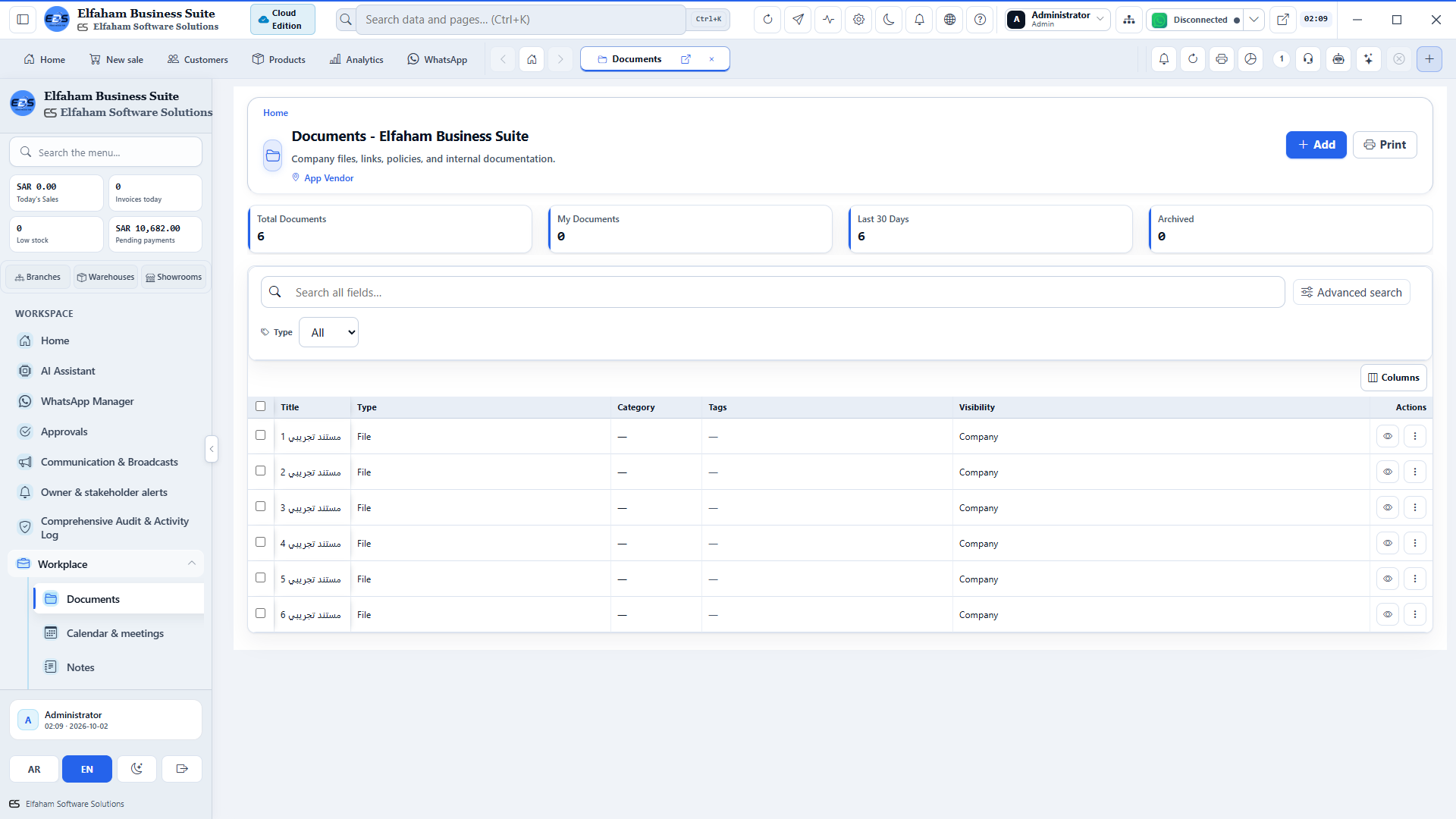View مستند تجريبي 6 with the eye icon
Viewport: 1456px width, 819px height.
(1388, 614)
